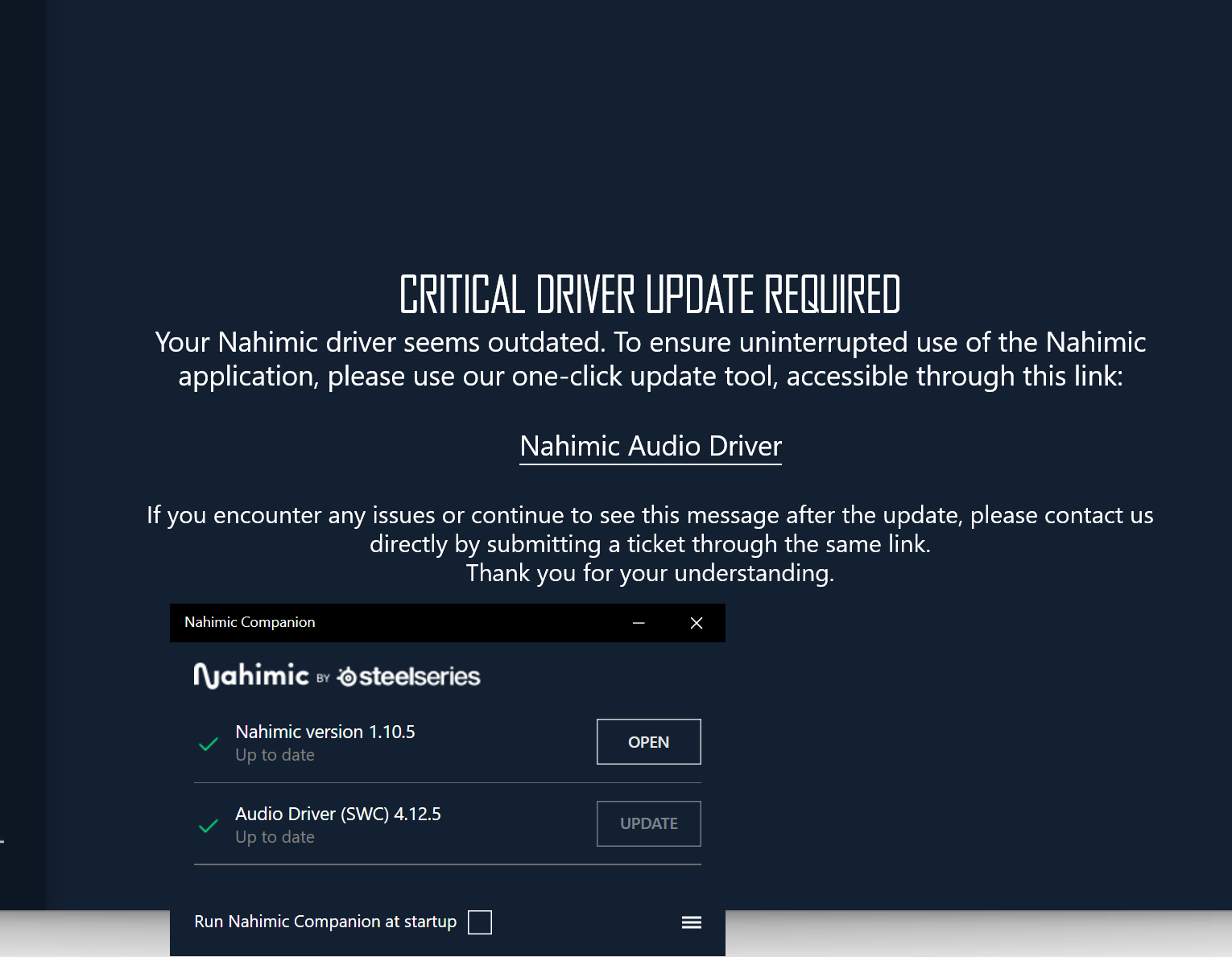Click the OPEN button for Nahimic
This screenshot has width=1232, height=957.
[x=648, y=741]
